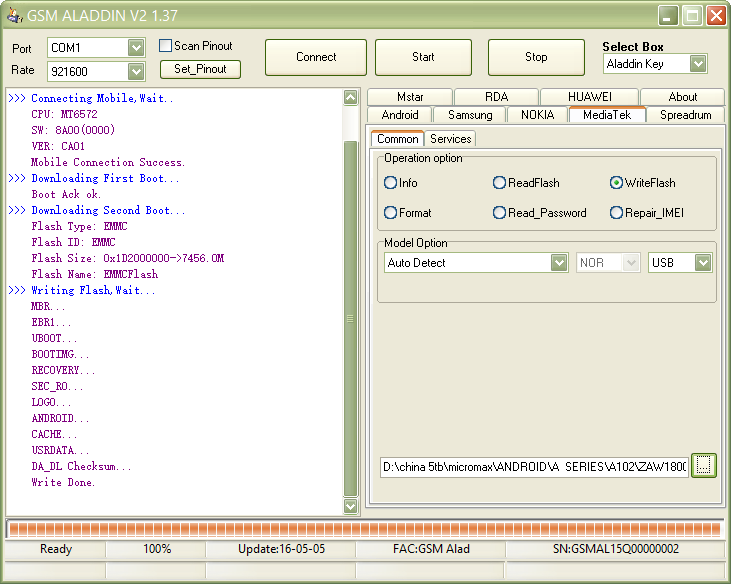Click the GSM Aladdin app icon in title bar

tap(14, 15)
